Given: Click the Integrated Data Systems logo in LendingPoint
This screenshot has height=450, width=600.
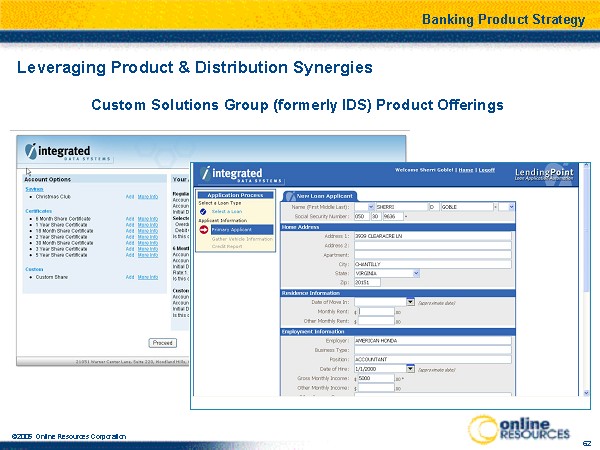Looking at the screenshot, I should tap(233, 175).
